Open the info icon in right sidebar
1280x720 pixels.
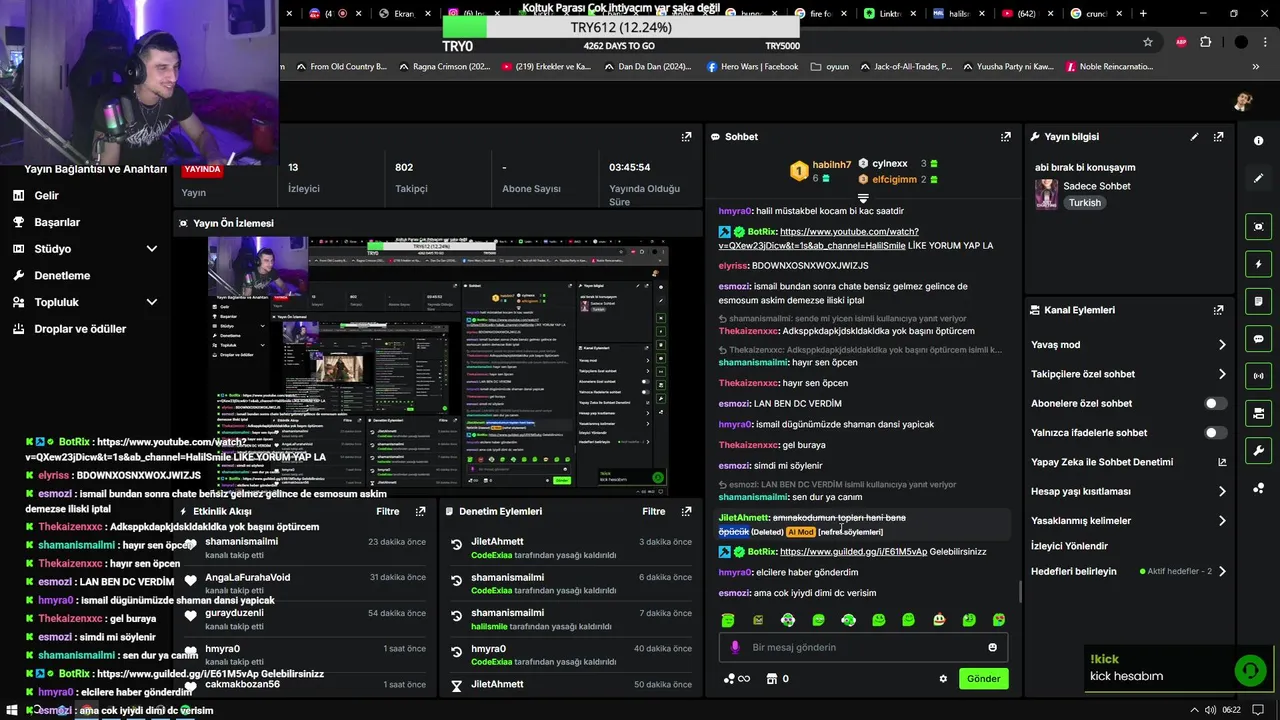point(1258,141)
